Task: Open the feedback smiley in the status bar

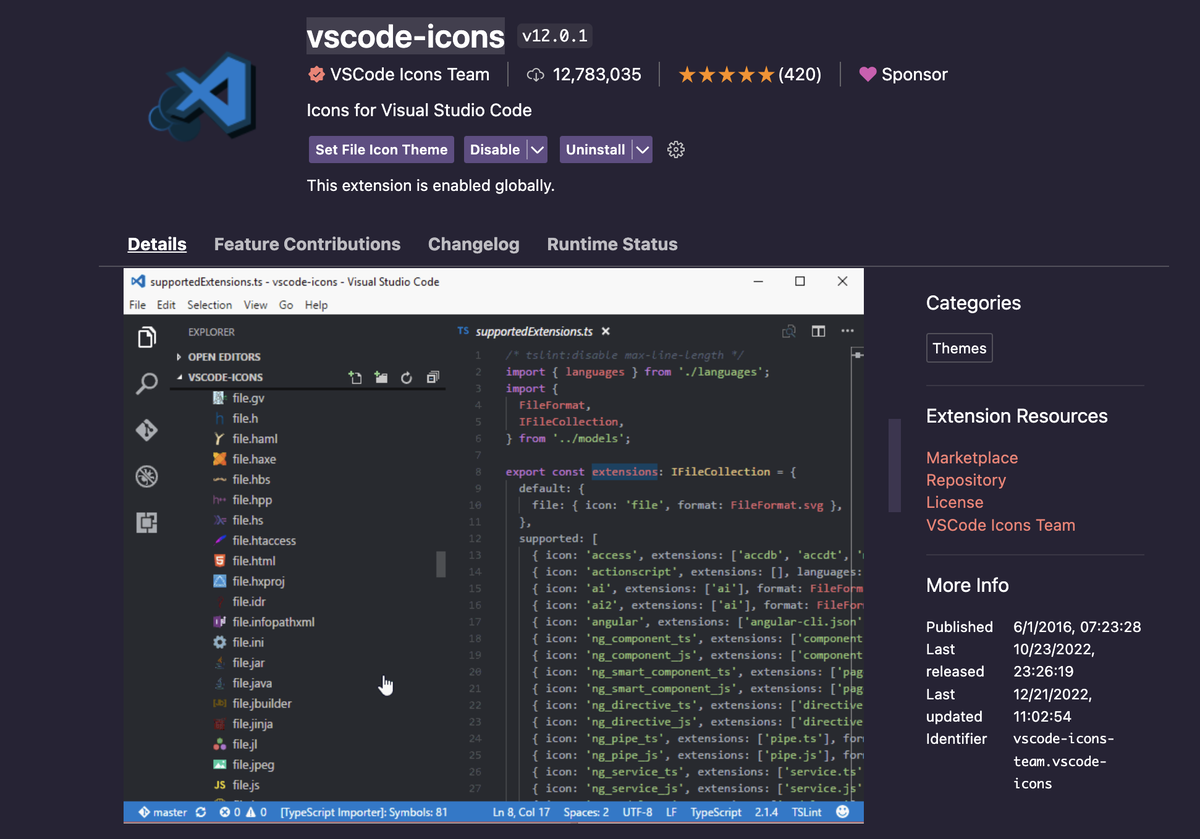Action: click(x=842, y=812)
